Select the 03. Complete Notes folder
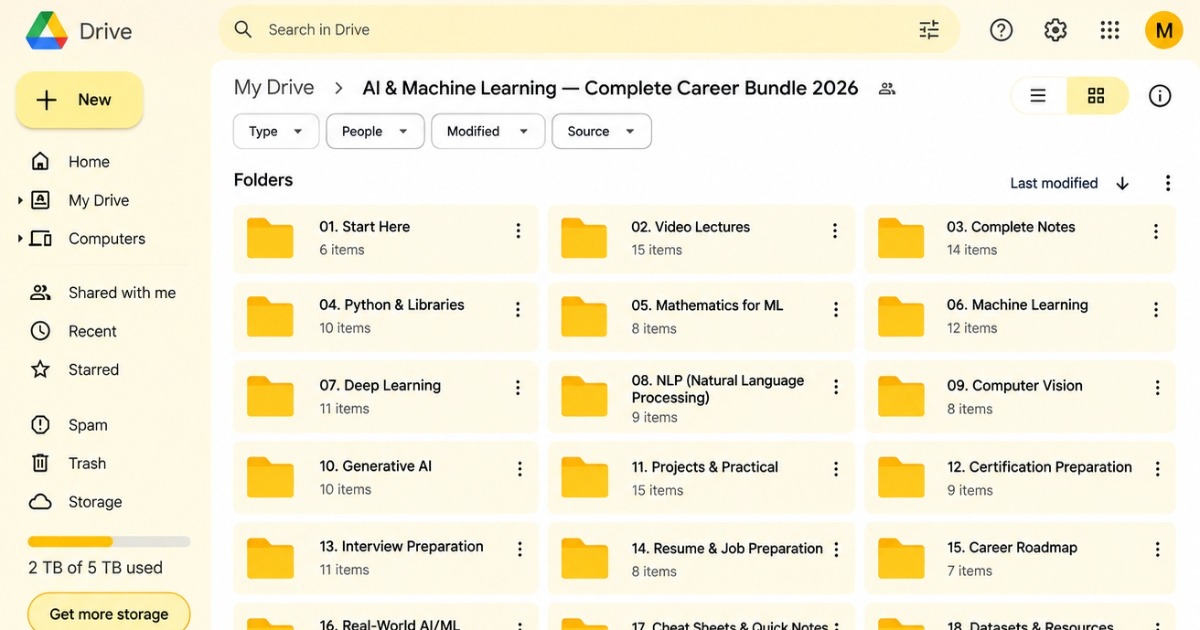1200x630 pixels. pos(1020,239)
